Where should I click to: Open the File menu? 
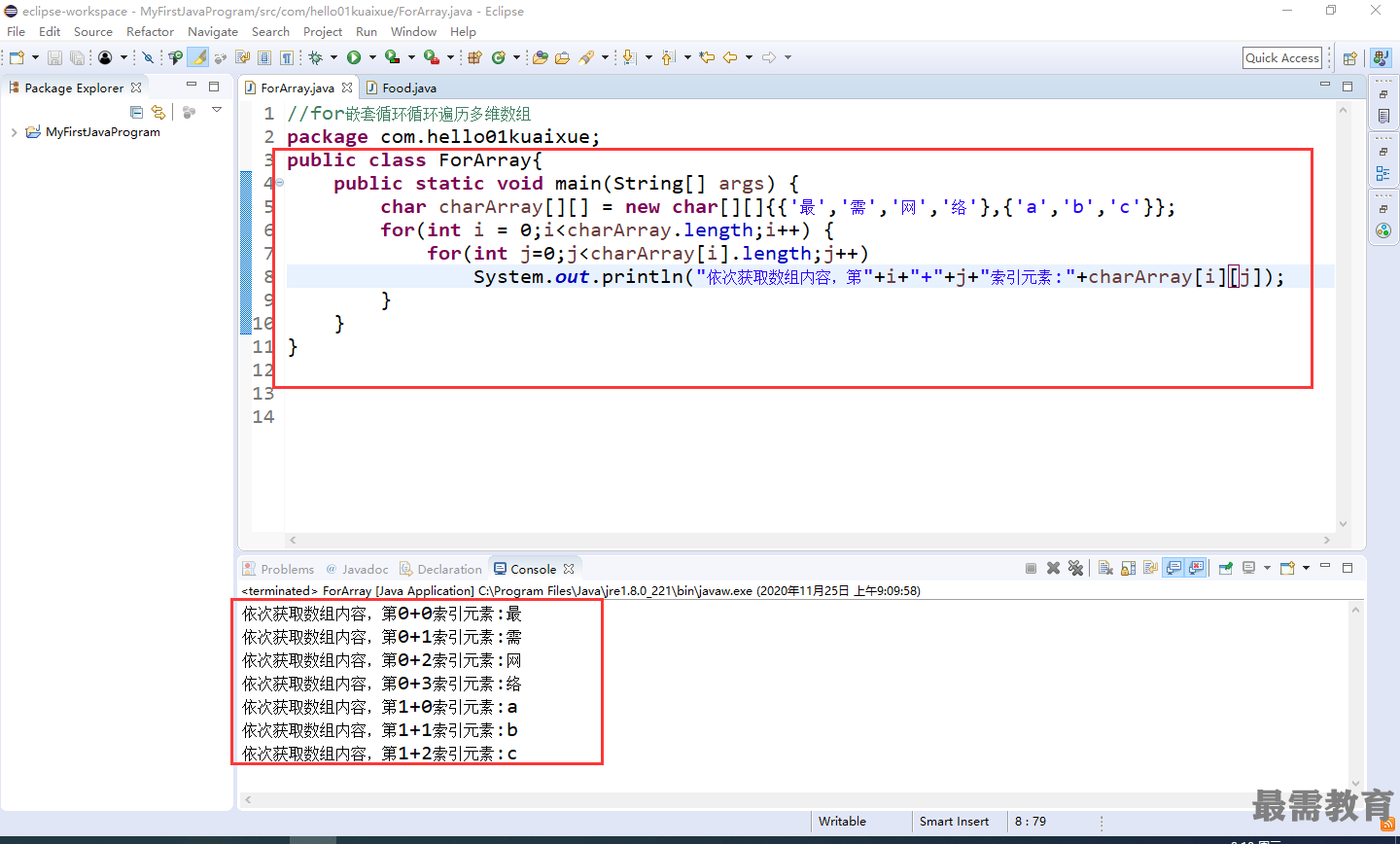coord(17,31)
